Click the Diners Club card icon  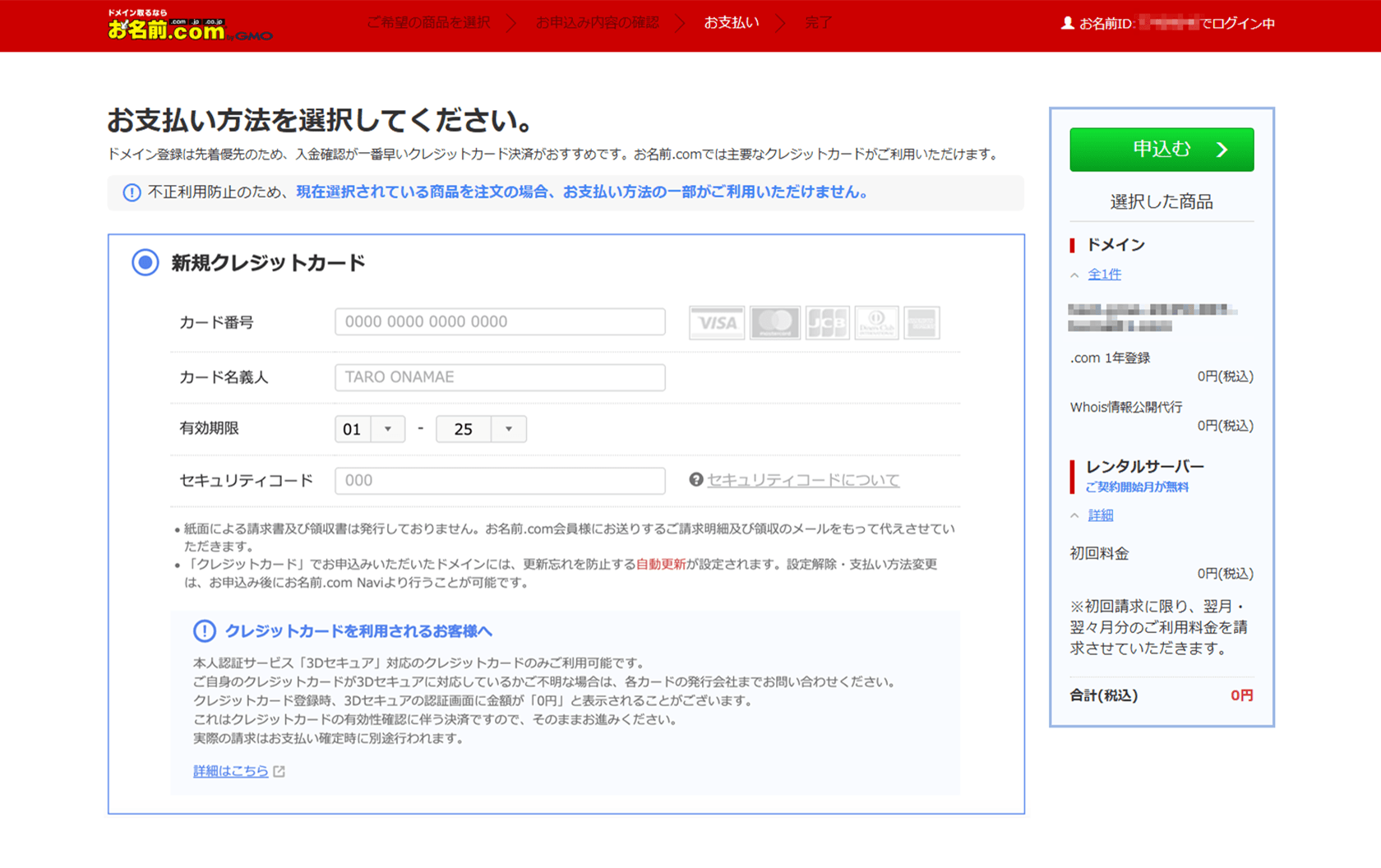click(x=876, y=323)
